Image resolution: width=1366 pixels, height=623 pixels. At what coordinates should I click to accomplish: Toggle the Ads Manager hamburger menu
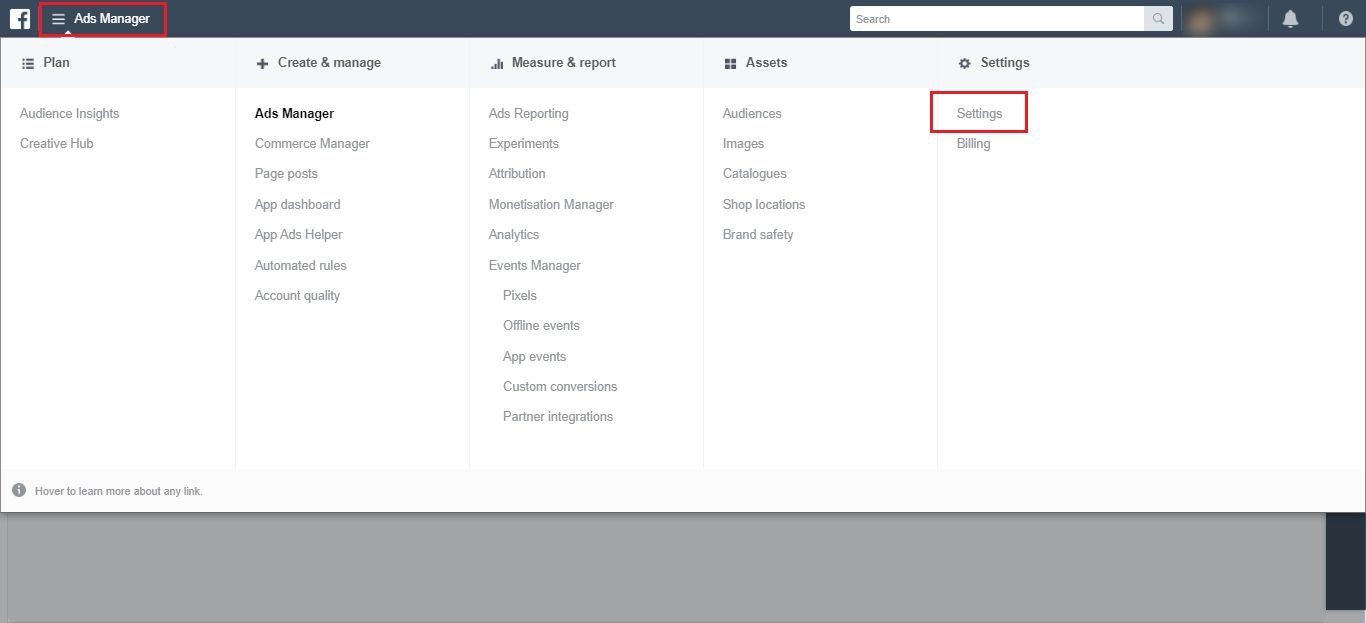(59, 19)
